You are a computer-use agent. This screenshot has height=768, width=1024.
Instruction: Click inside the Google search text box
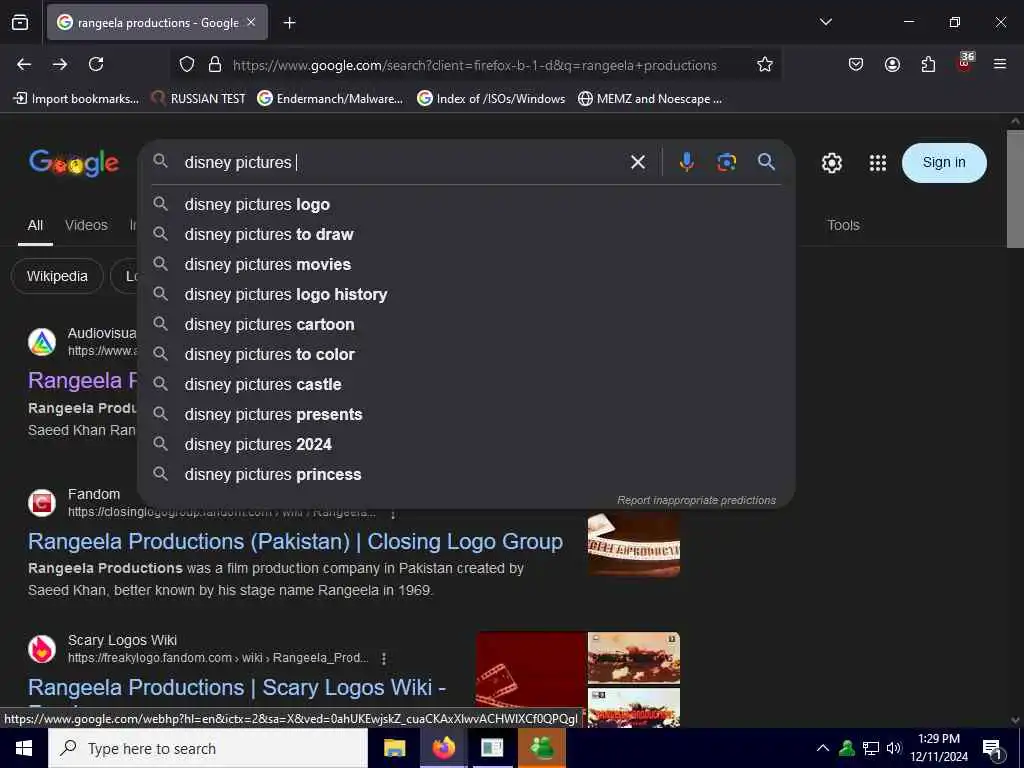click(x=398, y=162)
